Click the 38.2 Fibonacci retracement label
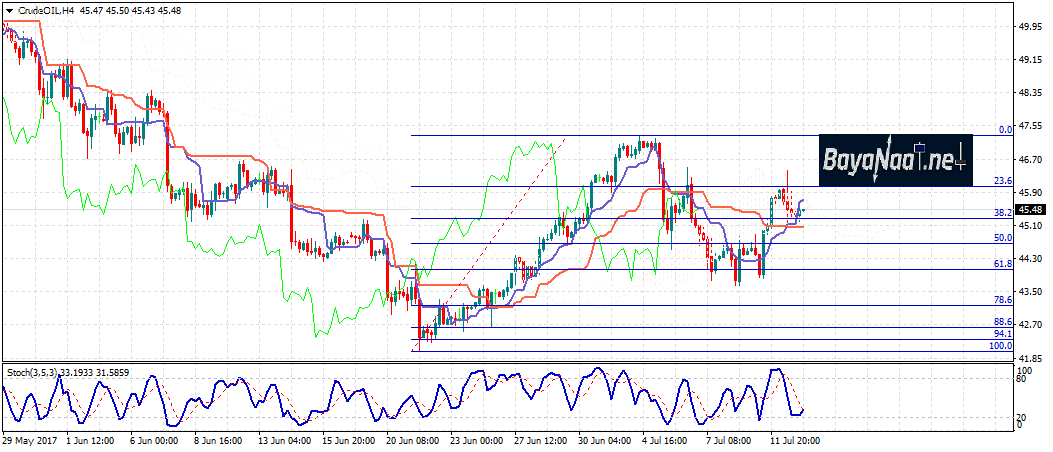The width and height of the screenshot is (1053, 452). point(1003,213)
